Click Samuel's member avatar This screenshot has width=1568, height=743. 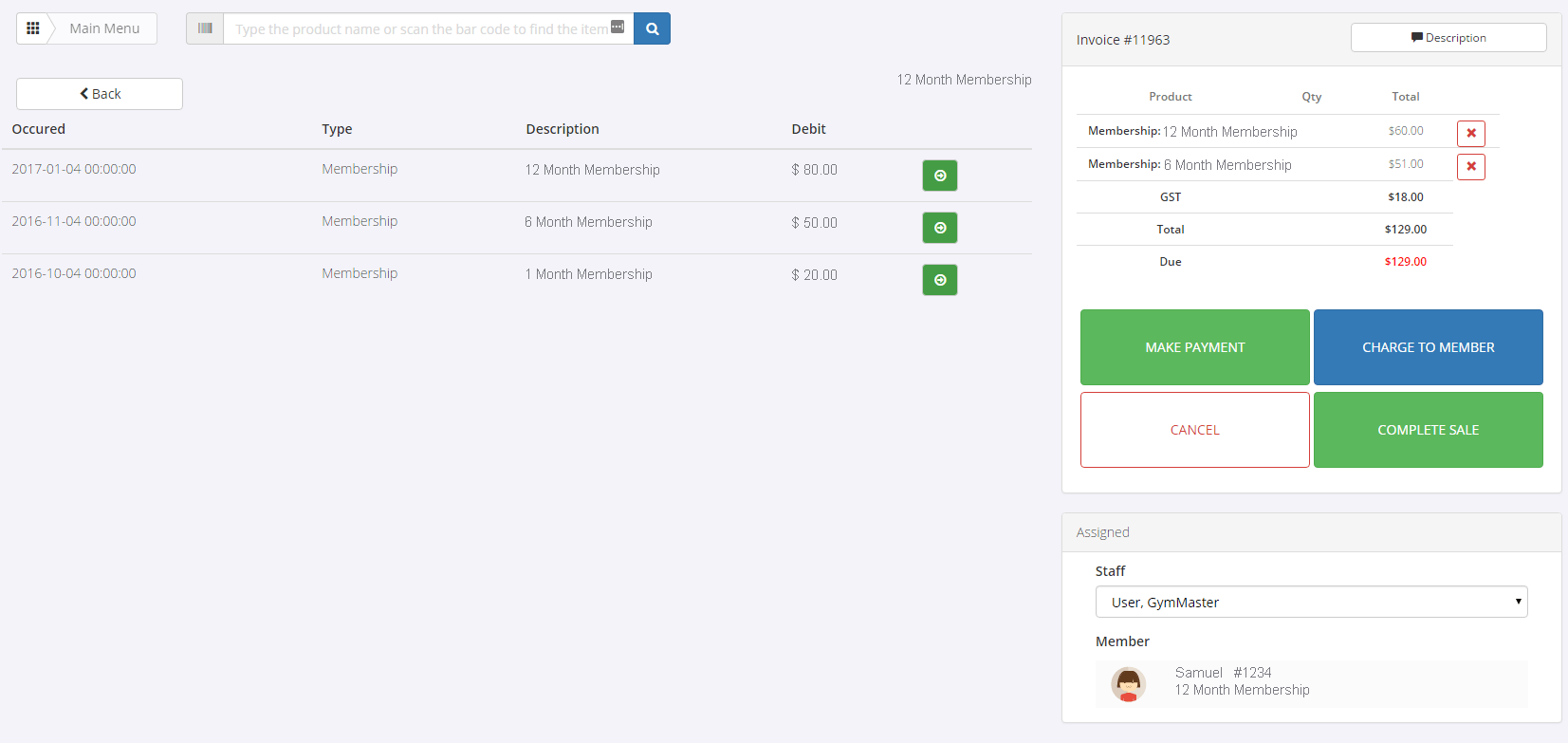[1128, 683]
